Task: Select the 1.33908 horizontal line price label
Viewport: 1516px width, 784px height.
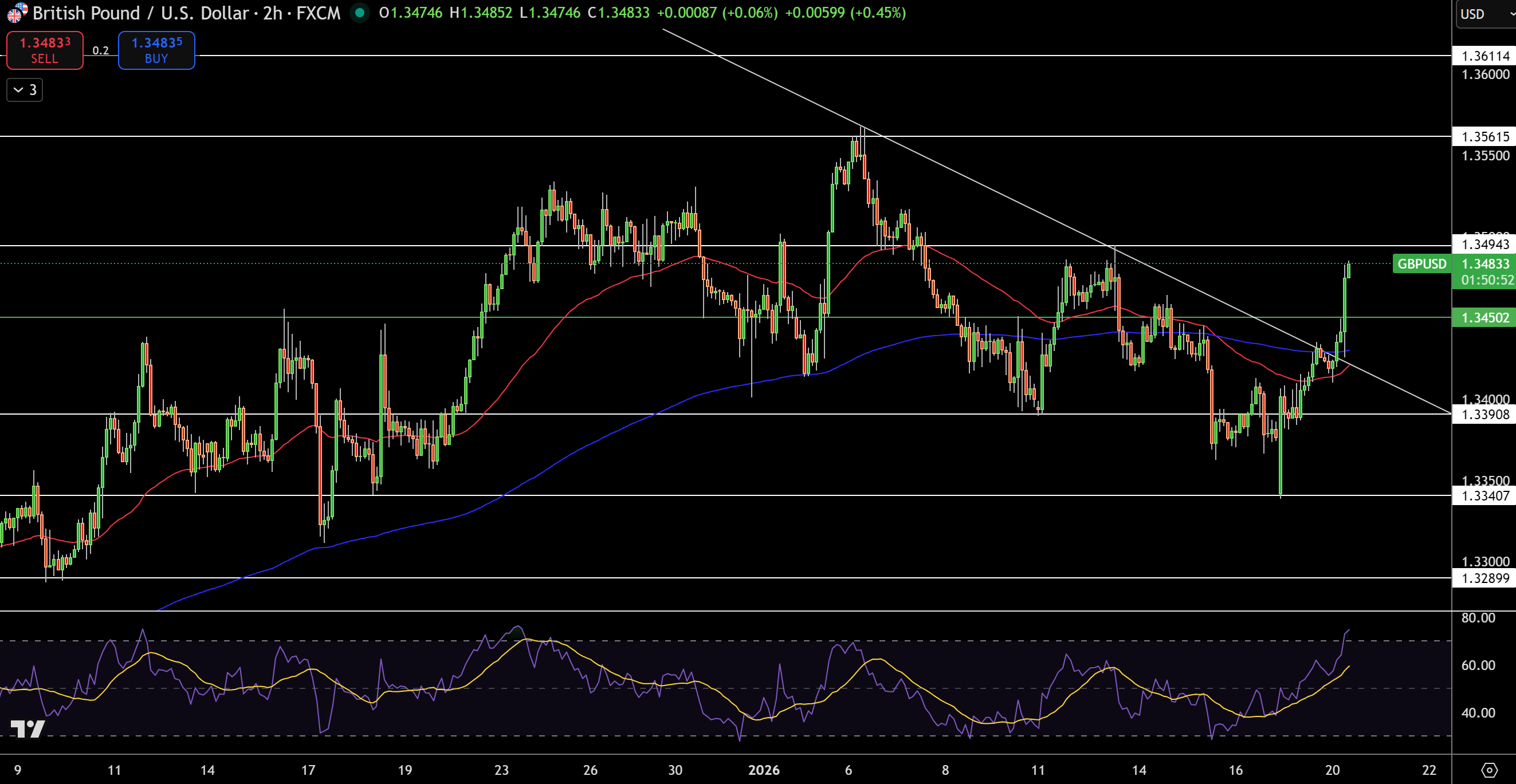Action: tap(1486, 414)
